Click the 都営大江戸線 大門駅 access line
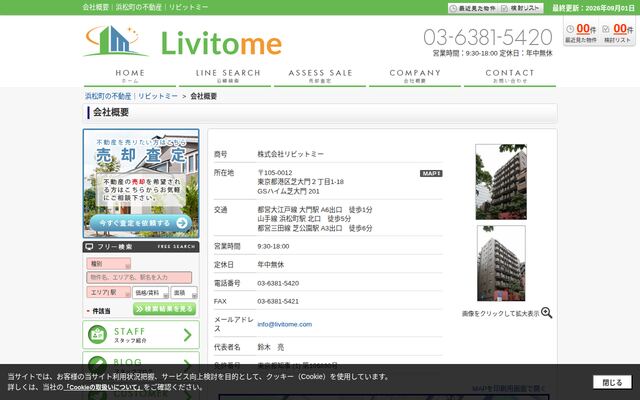640x400 pixels. [315, 210]
